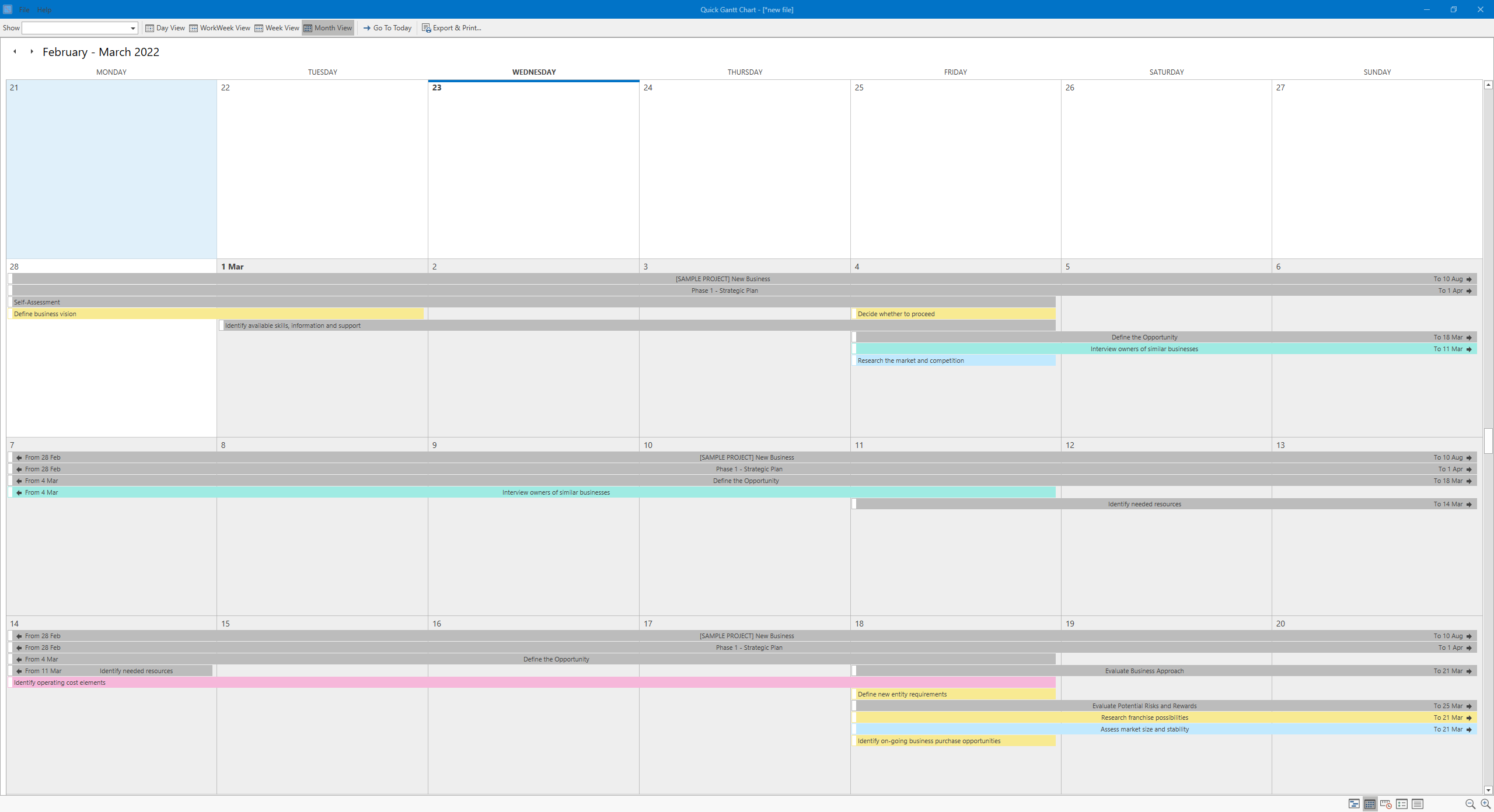Open the File menu
This screenshot has height=812, width=1494.
pos(24,9)
